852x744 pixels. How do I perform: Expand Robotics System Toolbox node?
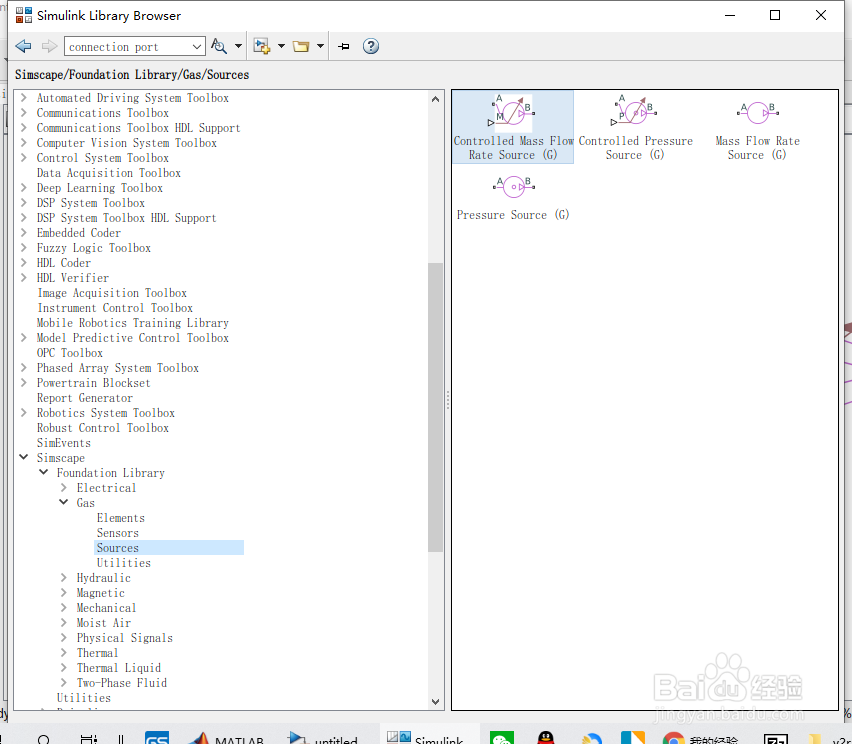pyautogui.click(x=23, y=412)
